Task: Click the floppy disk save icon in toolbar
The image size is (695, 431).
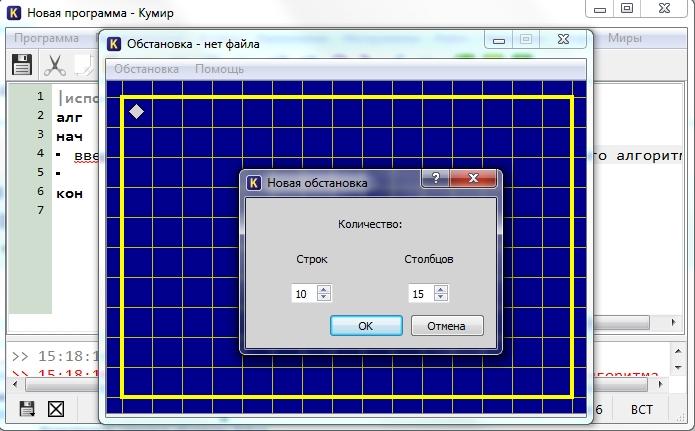Action: pos(22,65)
